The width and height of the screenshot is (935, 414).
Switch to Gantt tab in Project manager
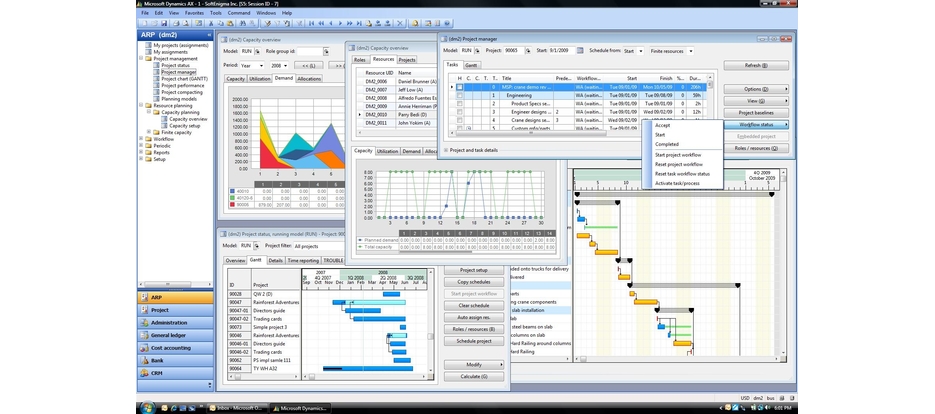[x=470, y=65]
